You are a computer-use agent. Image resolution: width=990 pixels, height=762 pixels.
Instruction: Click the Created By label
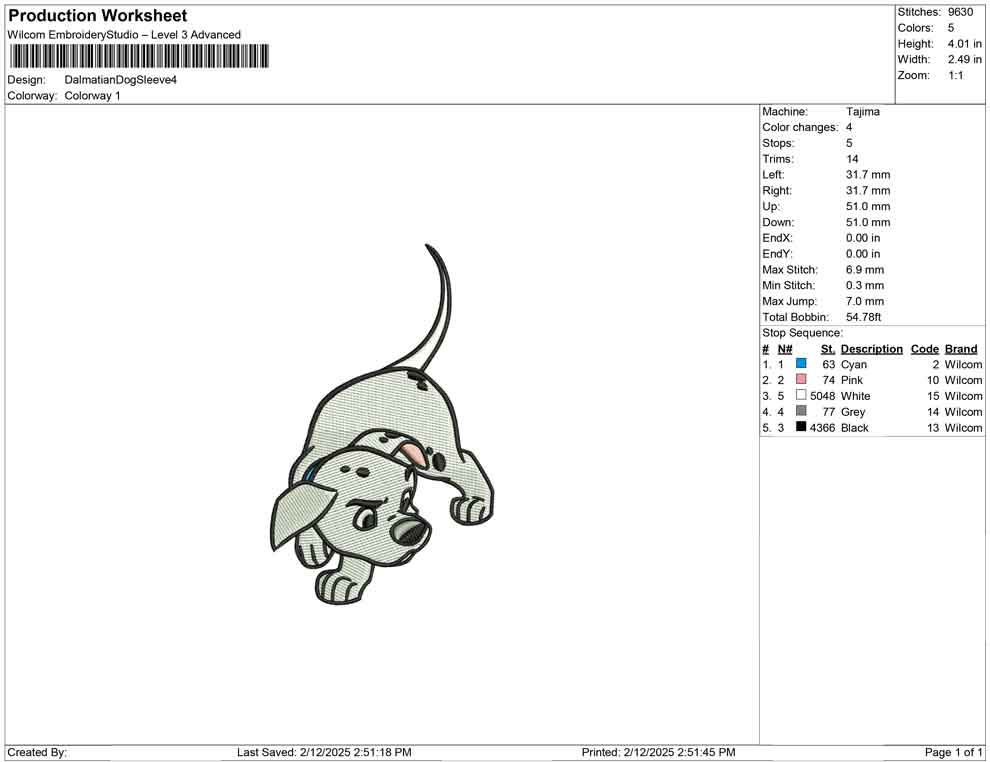tap(37, 752)
